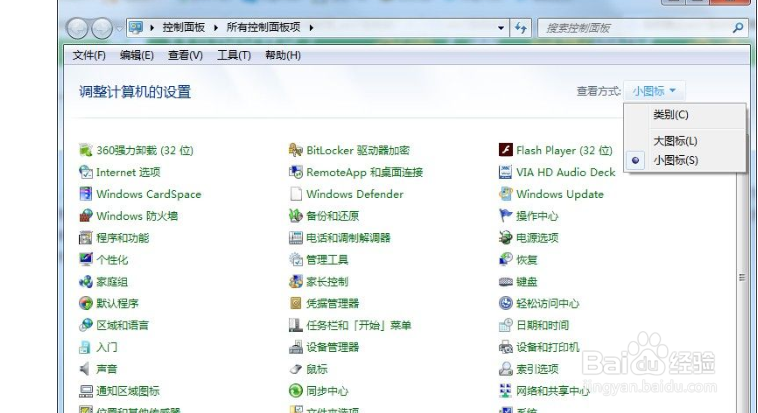Open the 电话和调制解调器 icon
The image size is (758, 413).
(295, 237)
